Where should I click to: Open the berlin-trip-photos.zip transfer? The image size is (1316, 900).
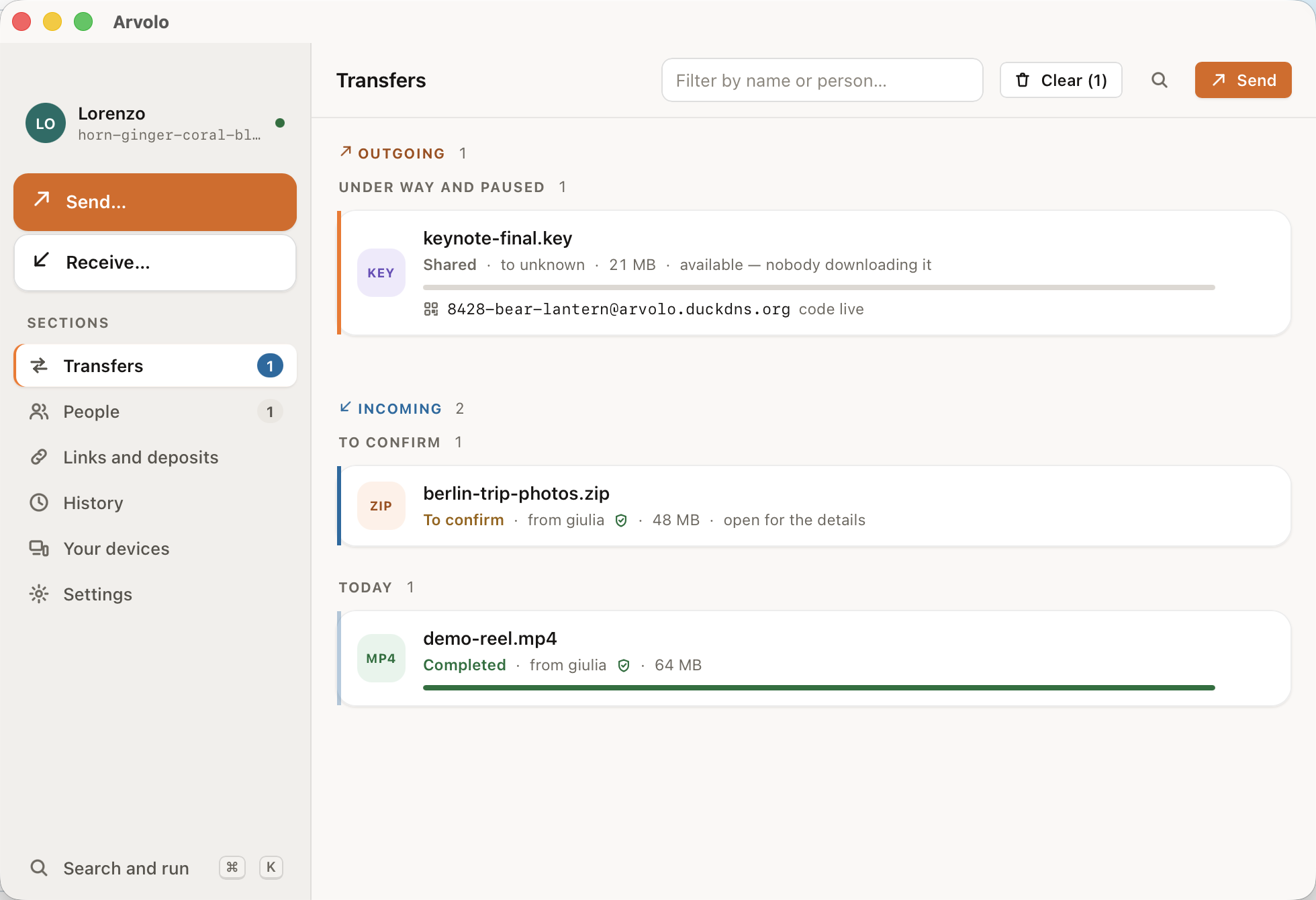click(814, 506)
